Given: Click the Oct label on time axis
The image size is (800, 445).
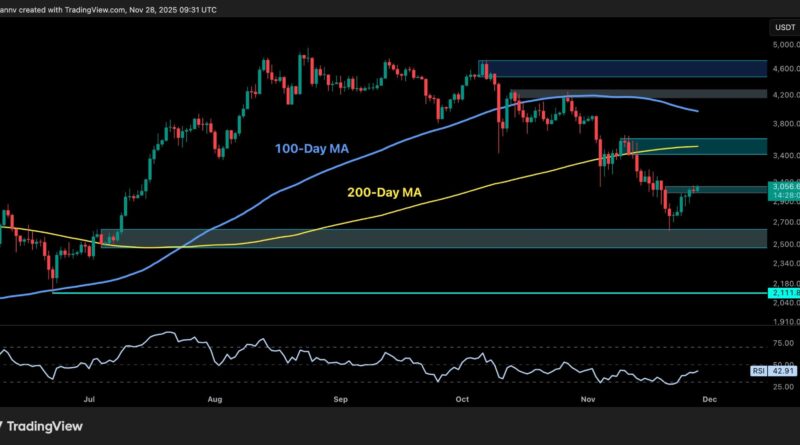Looking at the screenshot, I should coord(462,398).
